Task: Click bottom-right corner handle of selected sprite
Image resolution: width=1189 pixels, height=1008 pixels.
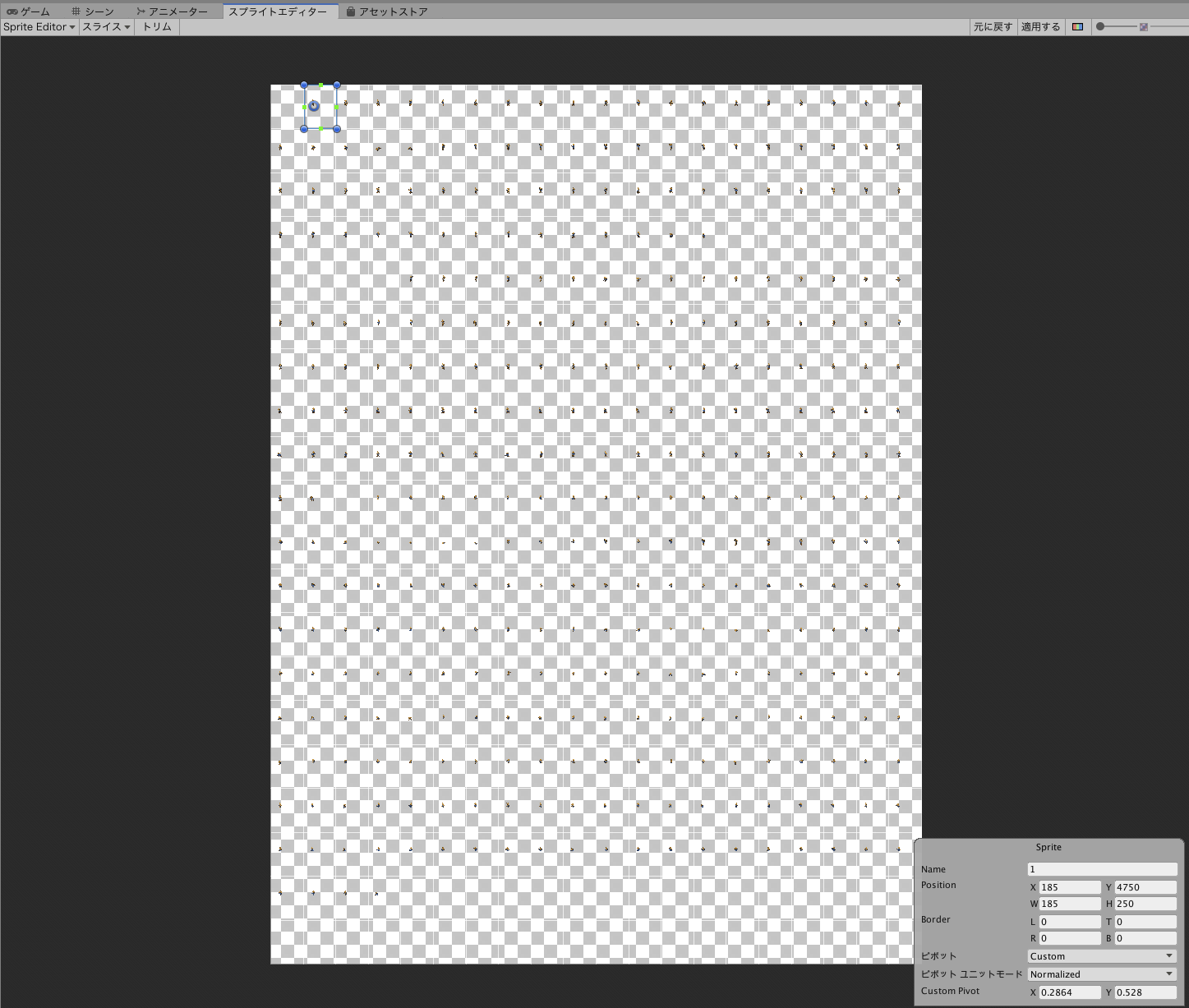Action: (x=337, y=129)
